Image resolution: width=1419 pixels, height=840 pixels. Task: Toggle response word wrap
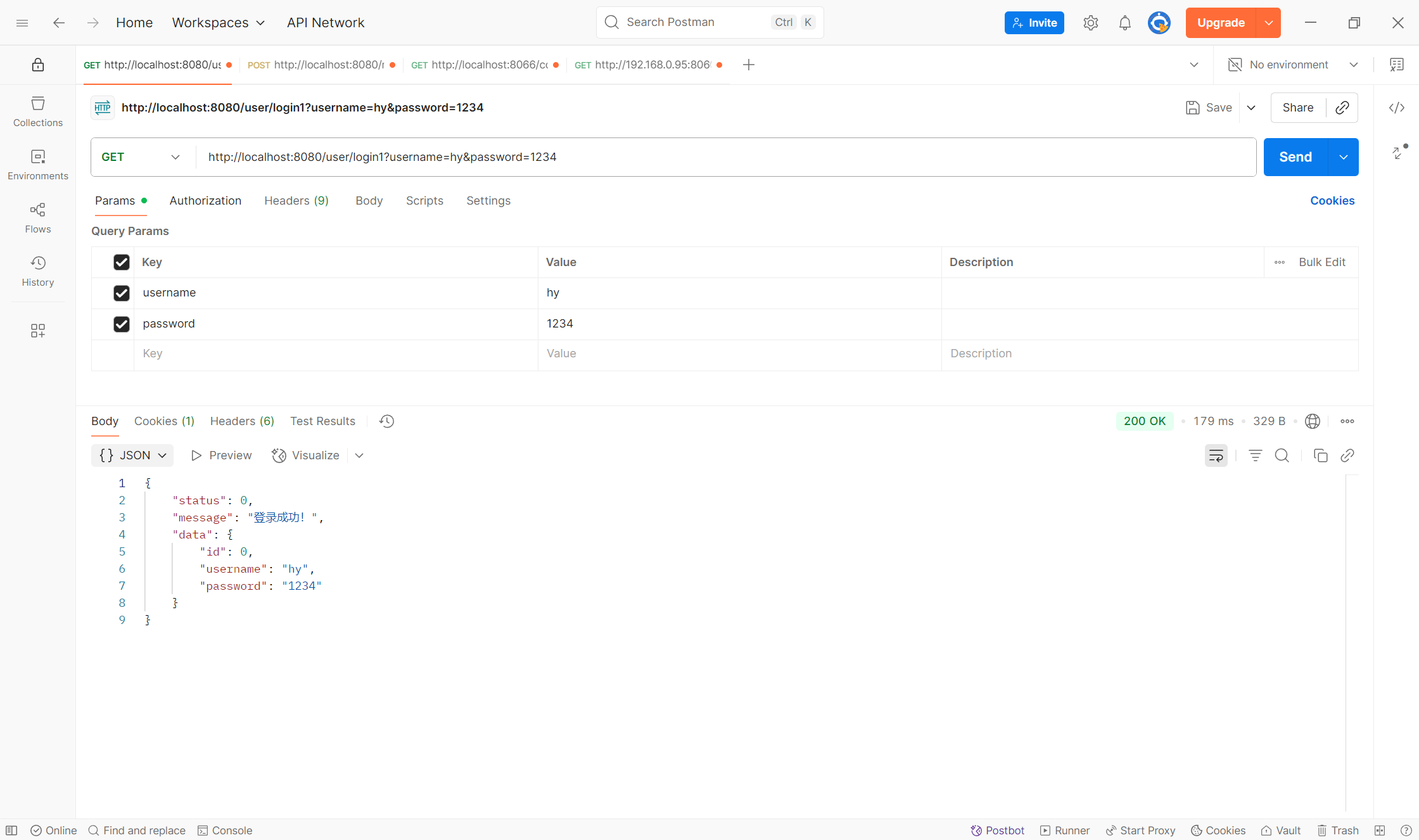pos(1216,455)
